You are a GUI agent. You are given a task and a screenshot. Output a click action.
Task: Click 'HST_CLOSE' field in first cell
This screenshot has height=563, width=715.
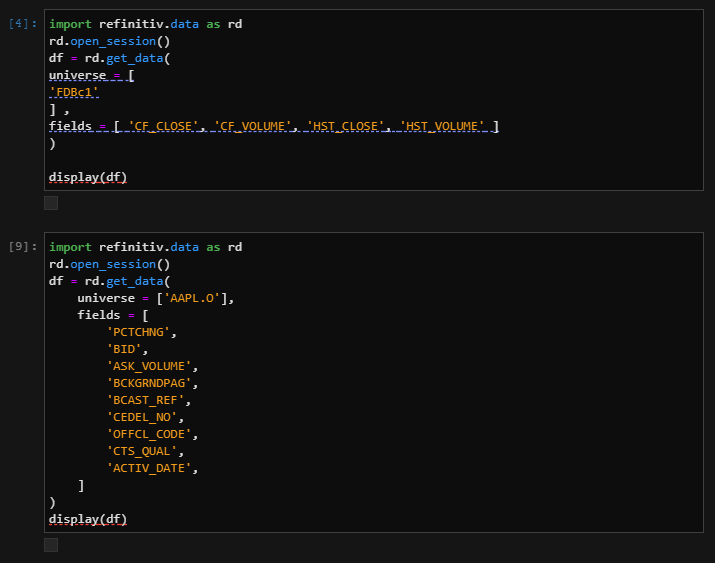point(345,126)
